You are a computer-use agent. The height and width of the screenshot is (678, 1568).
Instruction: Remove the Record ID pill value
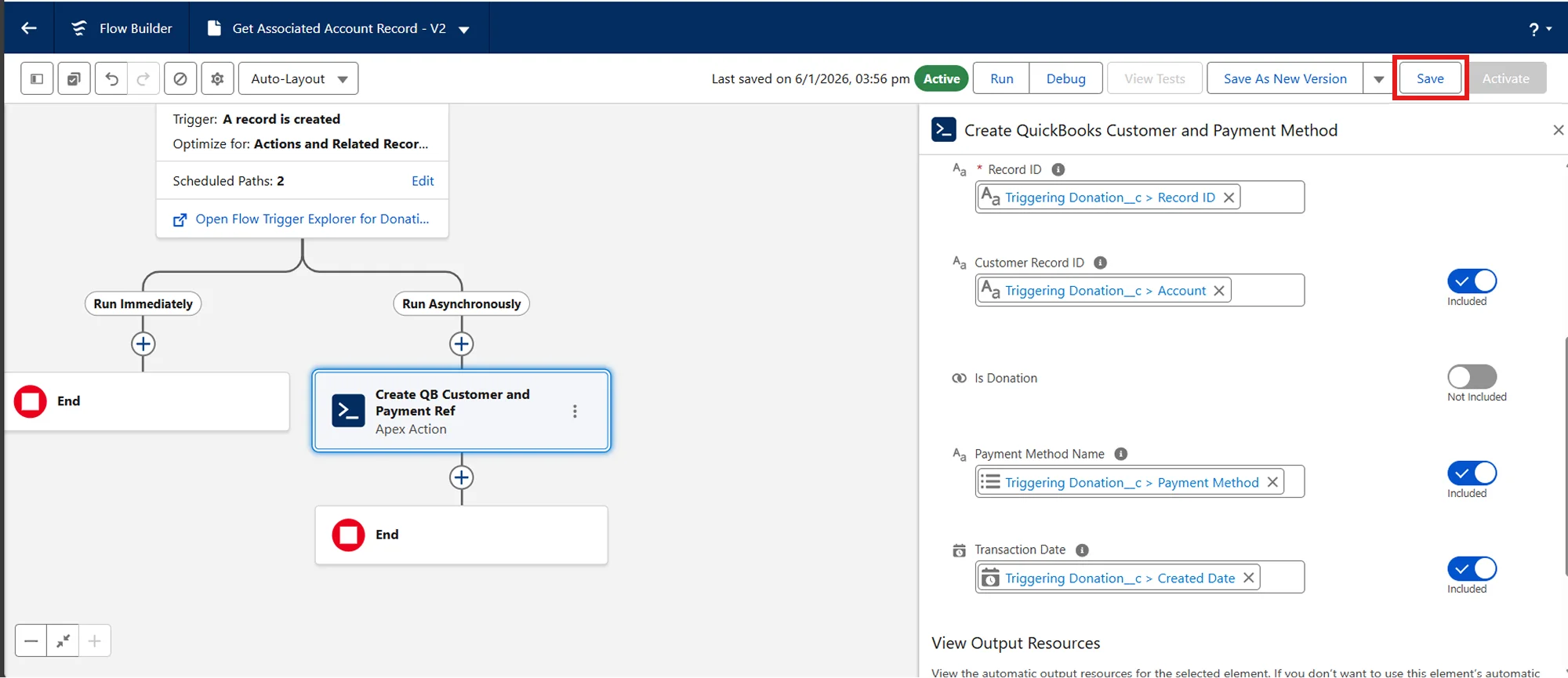click(x=1229, y=198)
